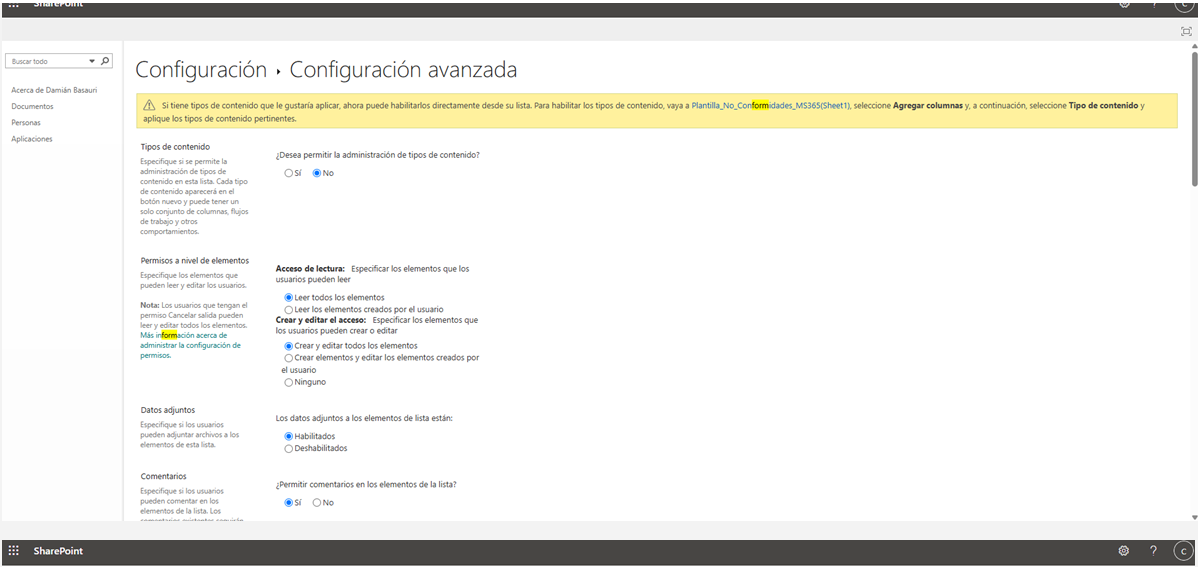Click Tipos de contenido section heading
Screen dimensions: 1198x567
pyautogui.click(x=175, y=147)
